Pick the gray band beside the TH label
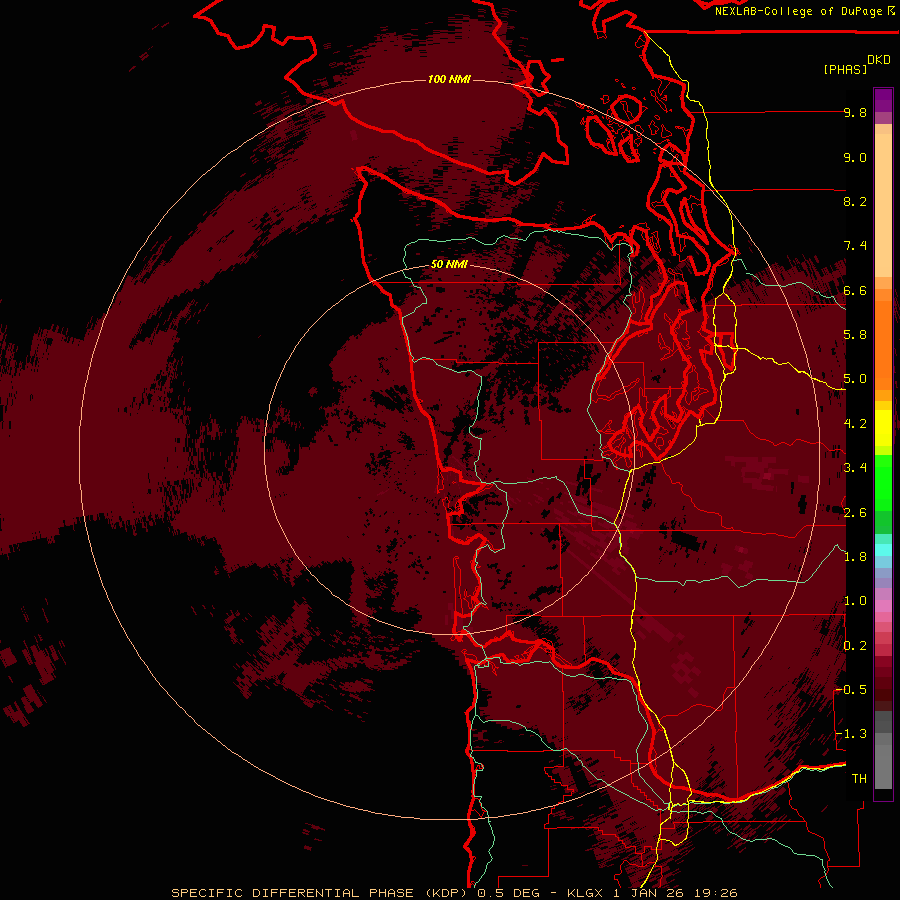The width and height of the screenshot is (900, 900). pyautogui.click(x=883, y=769)
